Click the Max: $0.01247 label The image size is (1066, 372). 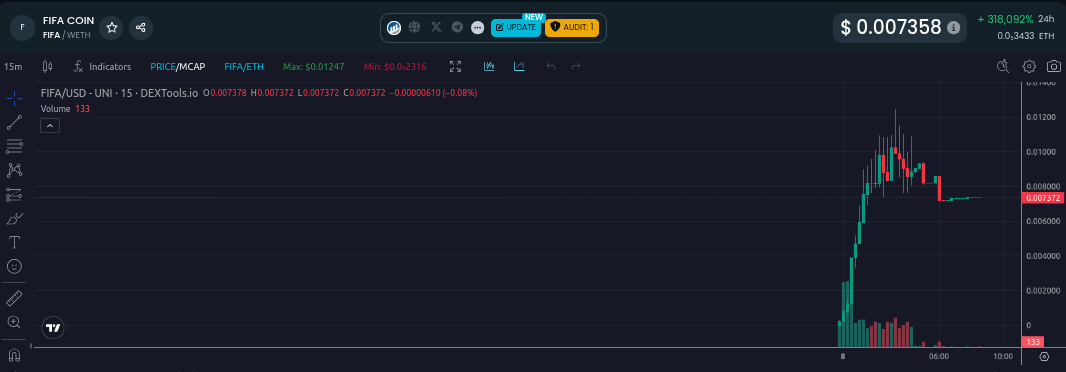pyautogui.click(x=313, y=67)
